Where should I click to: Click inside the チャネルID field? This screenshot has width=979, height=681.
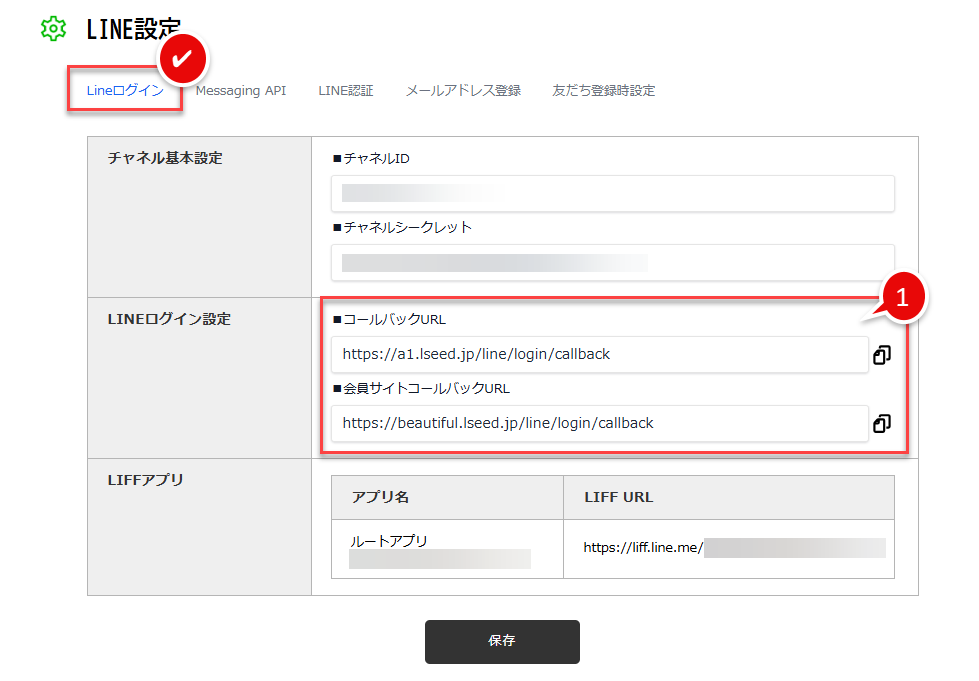point(613,193)
